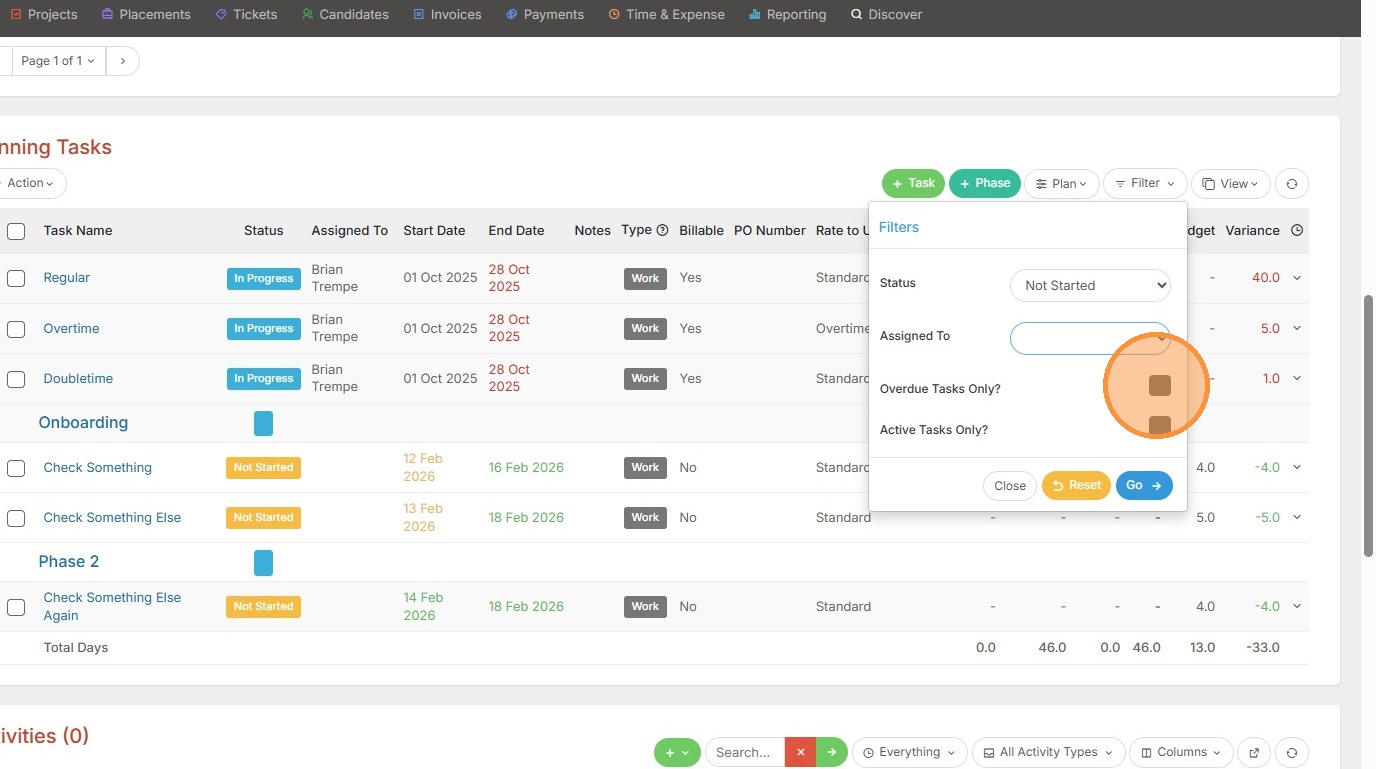
Task: Select the Regular task checkbox
Action: pos(16,278)
